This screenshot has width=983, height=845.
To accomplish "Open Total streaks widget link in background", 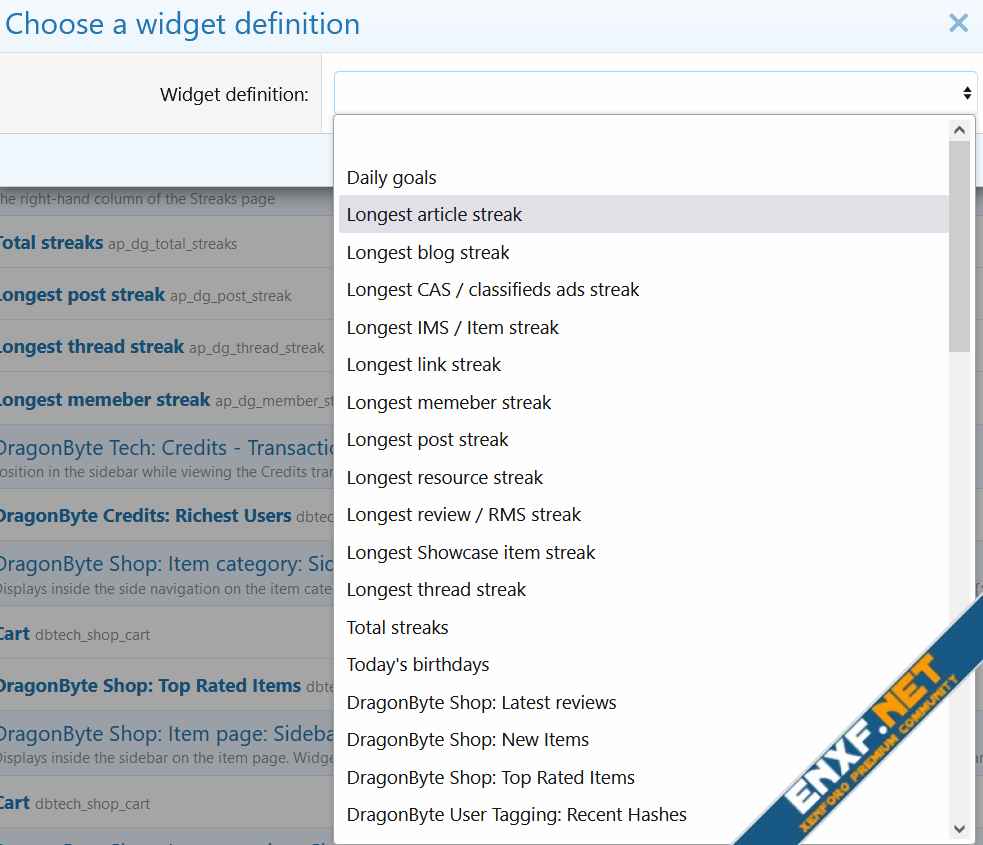I will pyautogui.click(x=51, y=243).
